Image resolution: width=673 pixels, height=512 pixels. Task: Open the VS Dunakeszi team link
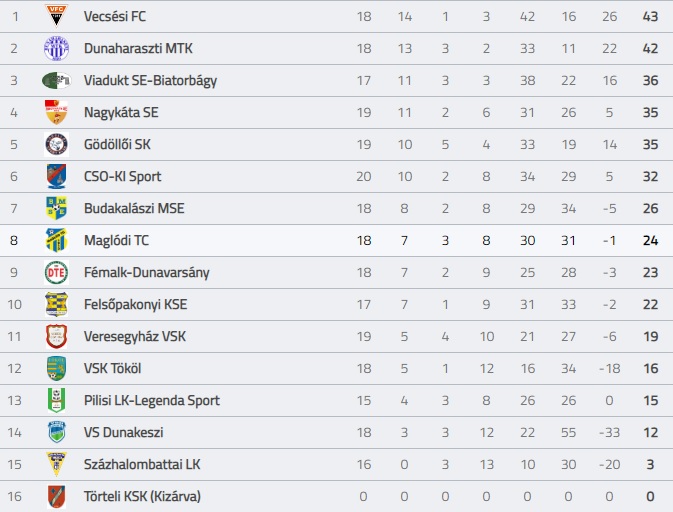point(124,432)
